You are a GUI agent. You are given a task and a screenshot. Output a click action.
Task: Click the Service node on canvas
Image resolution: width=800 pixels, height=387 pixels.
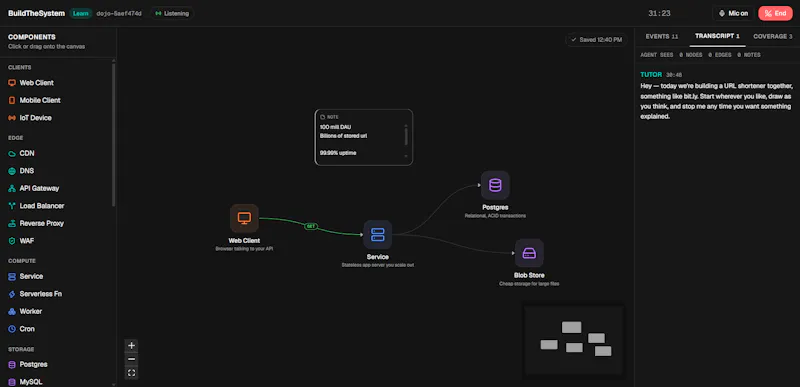[378, 235]
